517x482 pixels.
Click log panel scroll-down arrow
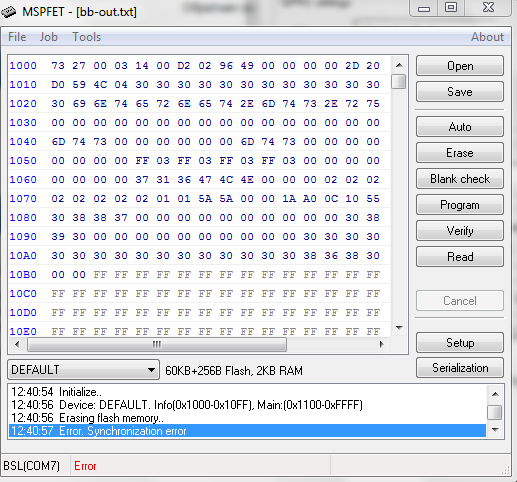pos(495,430)
